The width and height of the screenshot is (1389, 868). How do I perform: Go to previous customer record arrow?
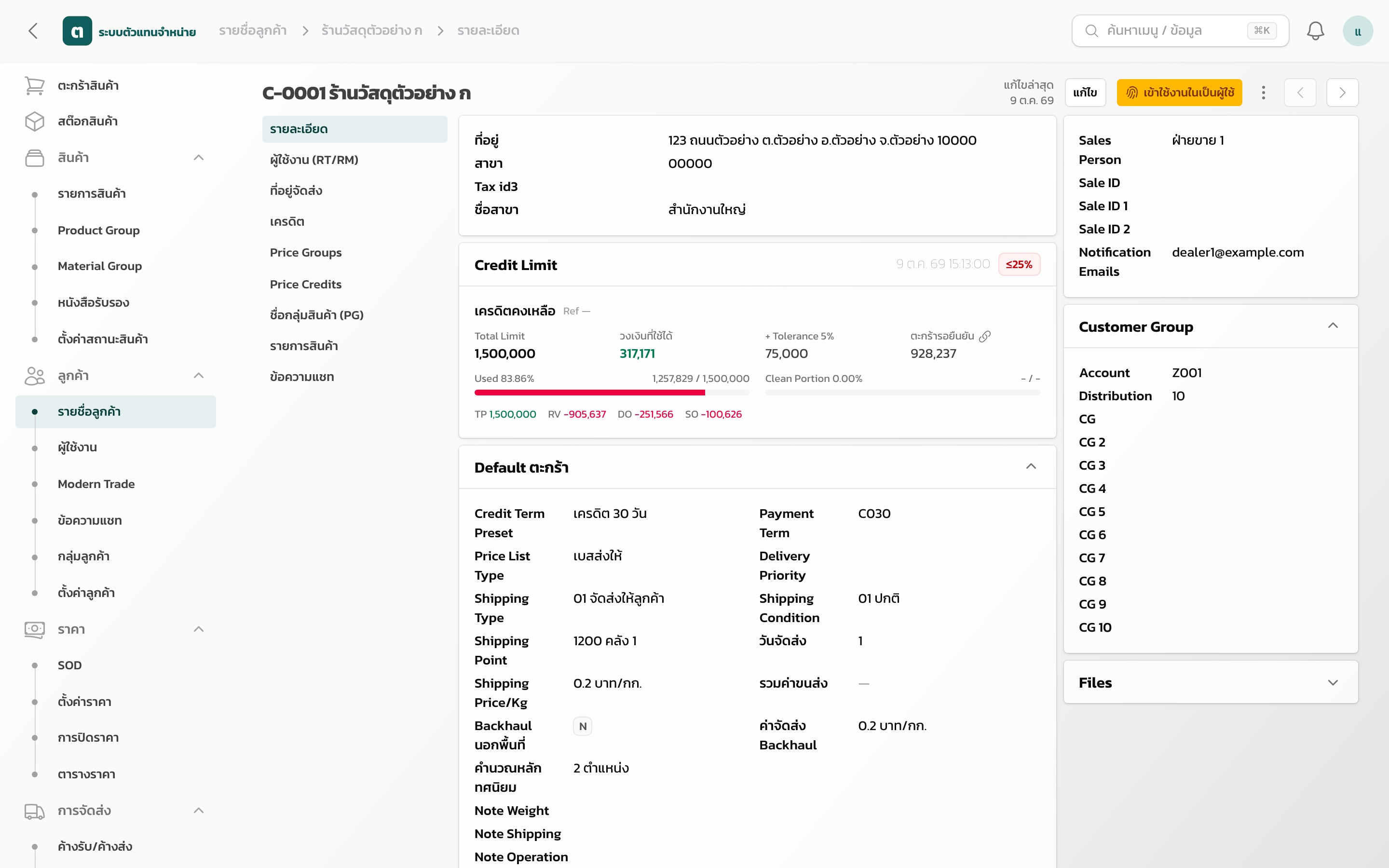[1300, 93]
